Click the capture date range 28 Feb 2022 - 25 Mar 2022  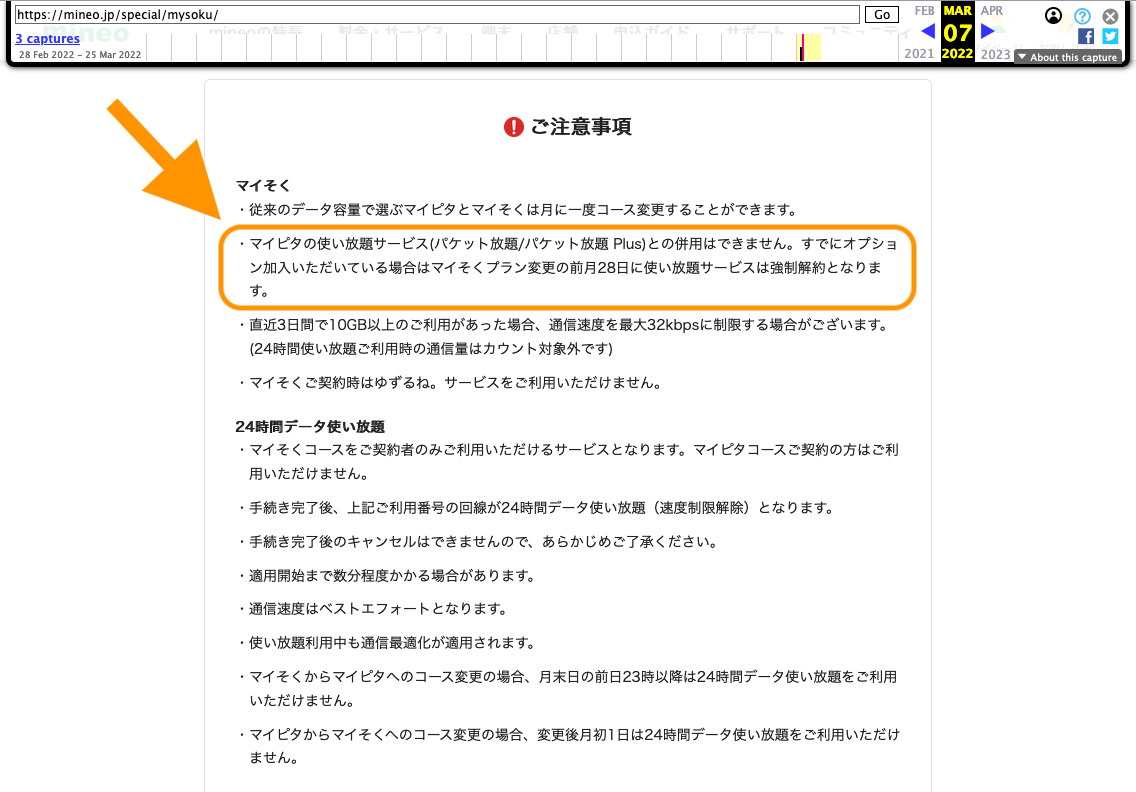point(80,54)
